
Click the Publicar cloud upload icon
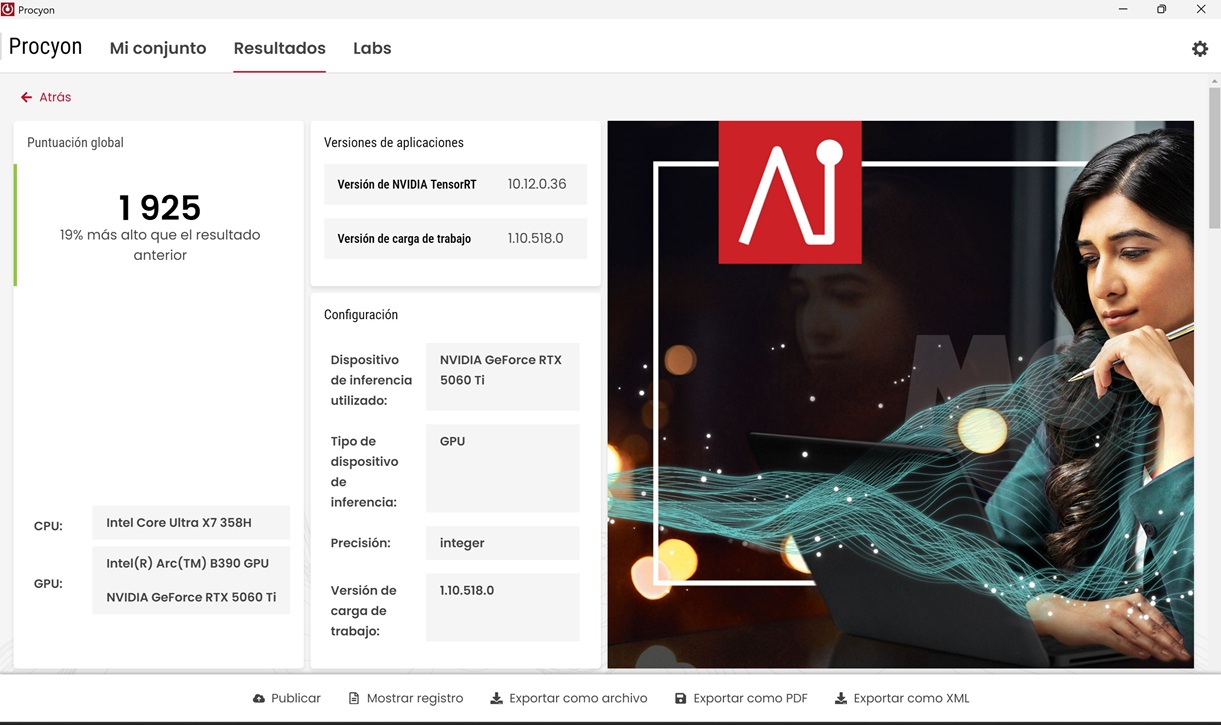click(259, 699)
